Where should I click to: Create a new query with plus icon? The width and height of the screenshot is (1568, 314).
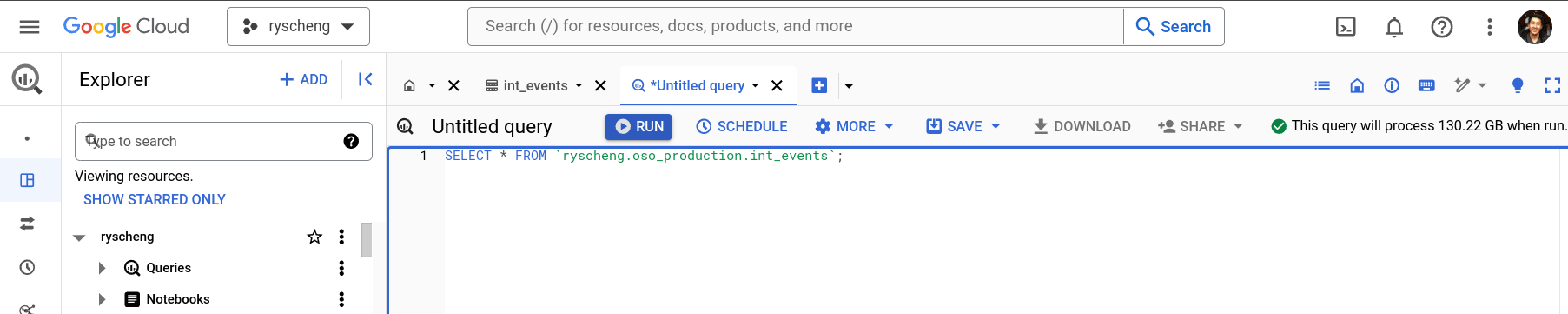click(819, 85)
